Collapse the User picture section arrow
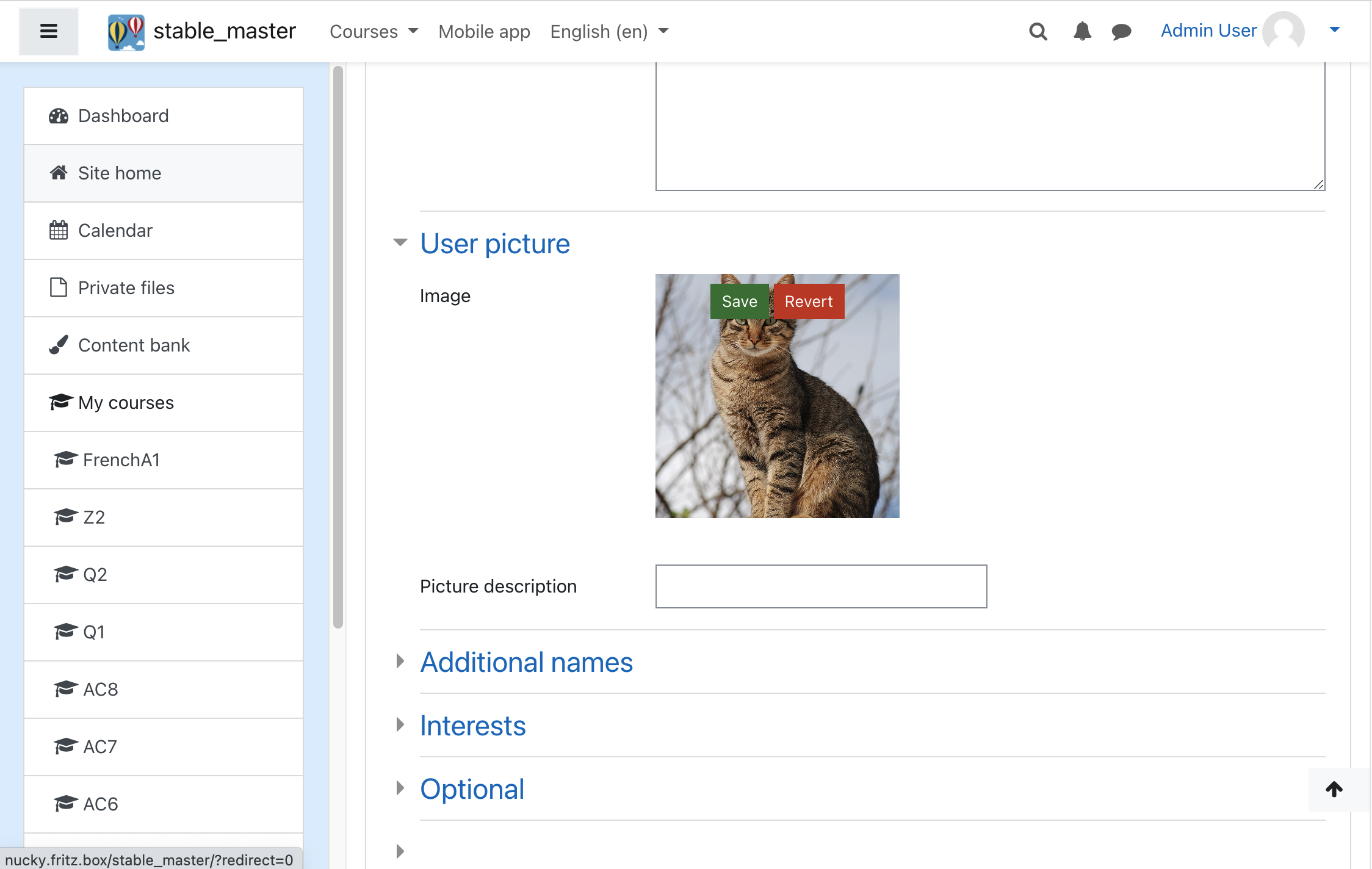 tap(400, 243)
